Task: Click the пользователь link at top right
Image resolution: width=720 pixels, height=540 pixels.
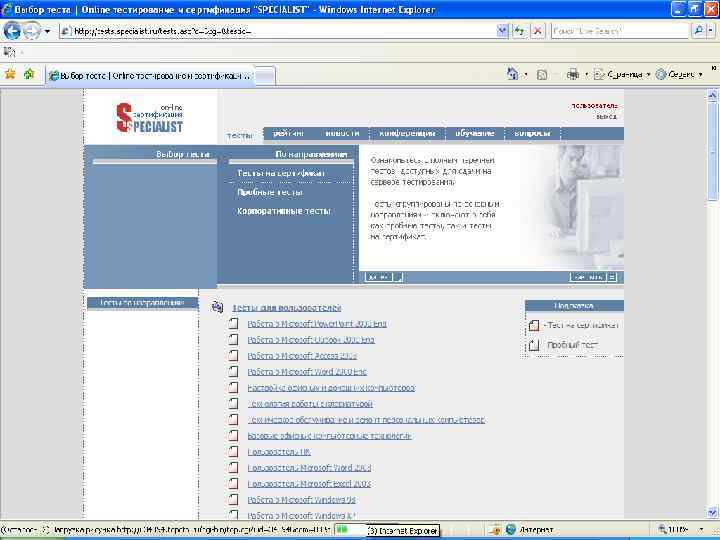Action: (x=595, y=106)
